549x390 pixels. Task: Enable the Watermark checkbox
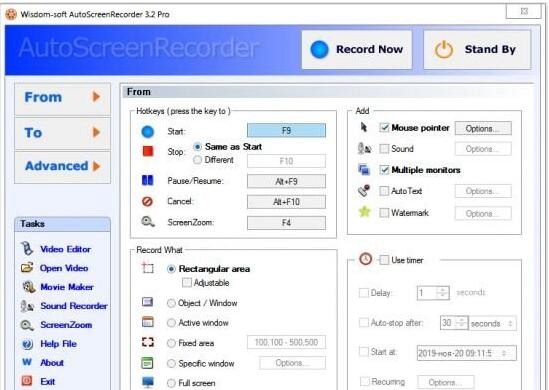tap(384, 213)
